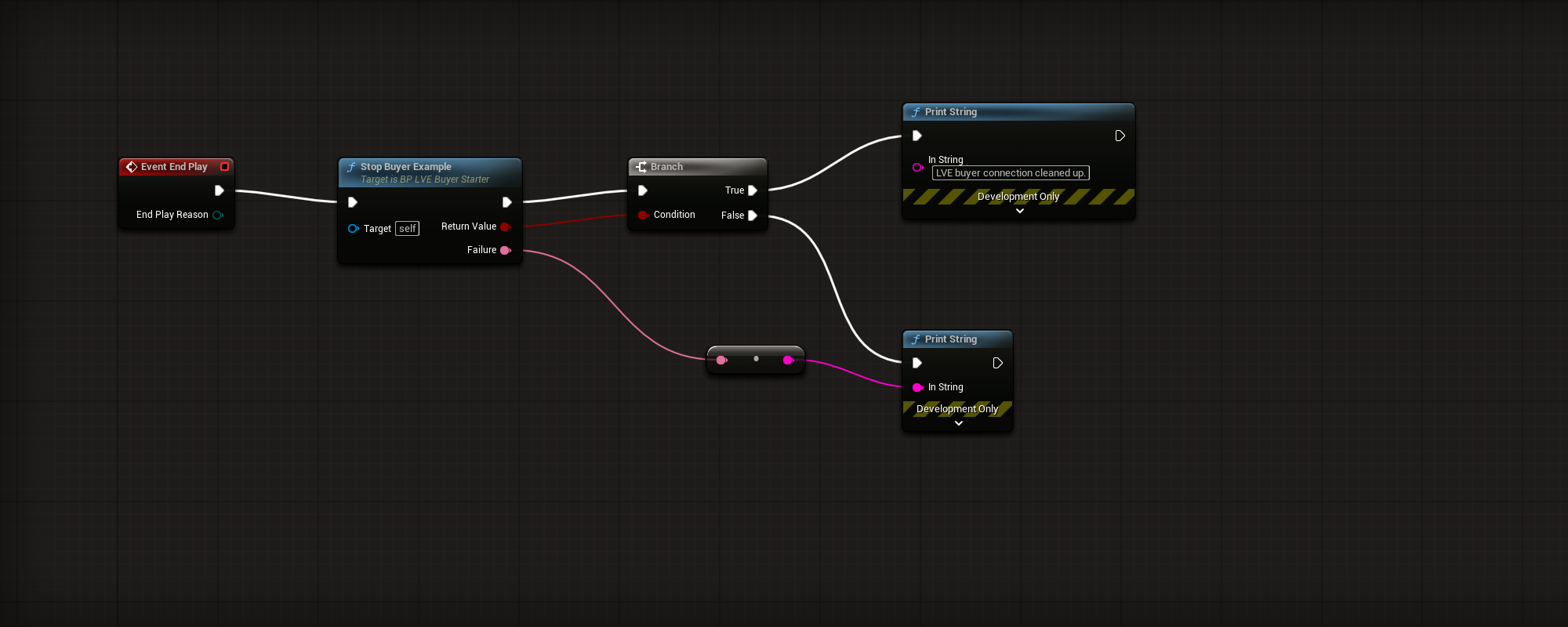Click the Target input pin on Stop Buyer Example
The image size is (1568, 627).
[353, 229]
